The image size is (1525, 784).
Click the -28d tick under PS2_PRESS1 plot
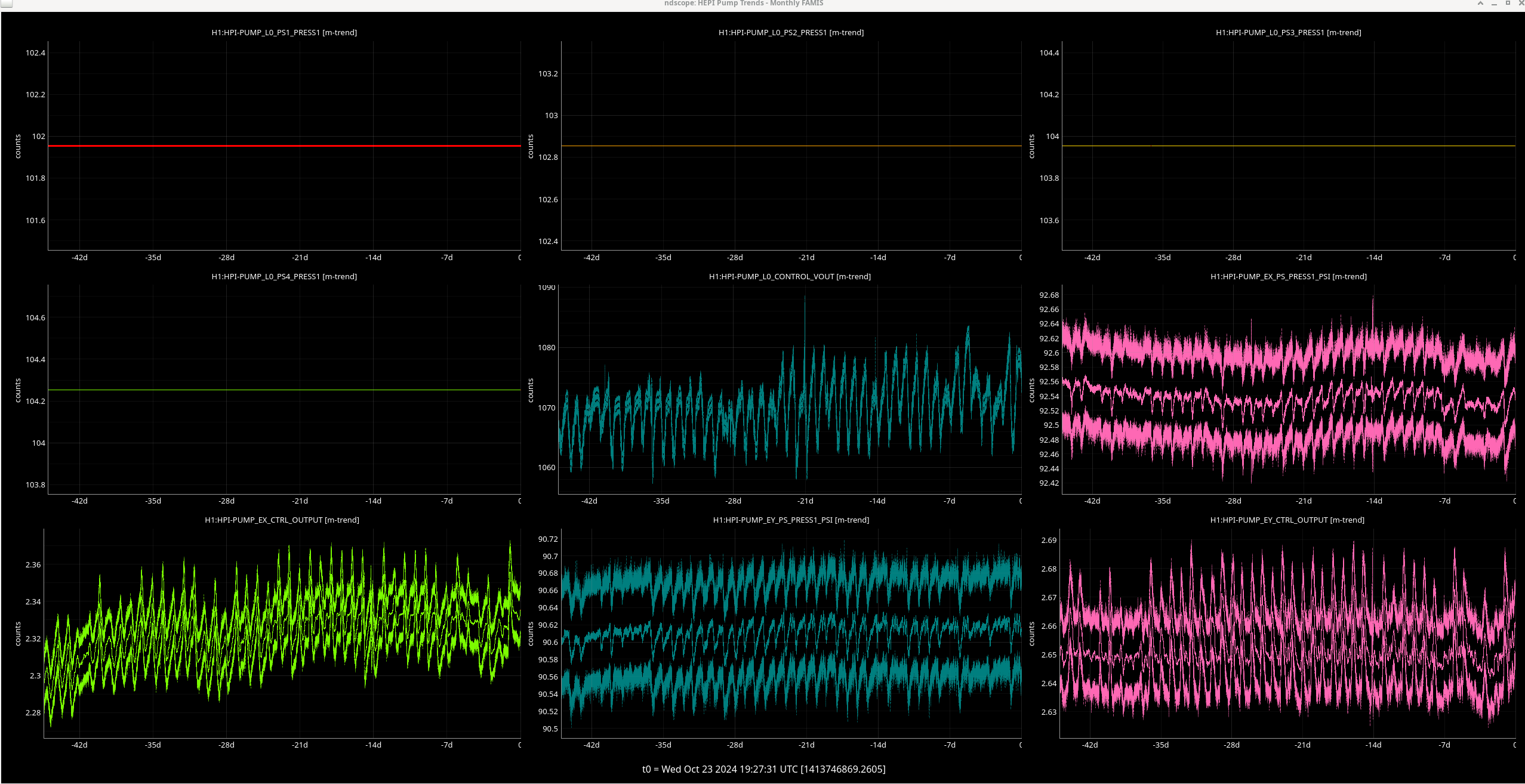[735, 257]
